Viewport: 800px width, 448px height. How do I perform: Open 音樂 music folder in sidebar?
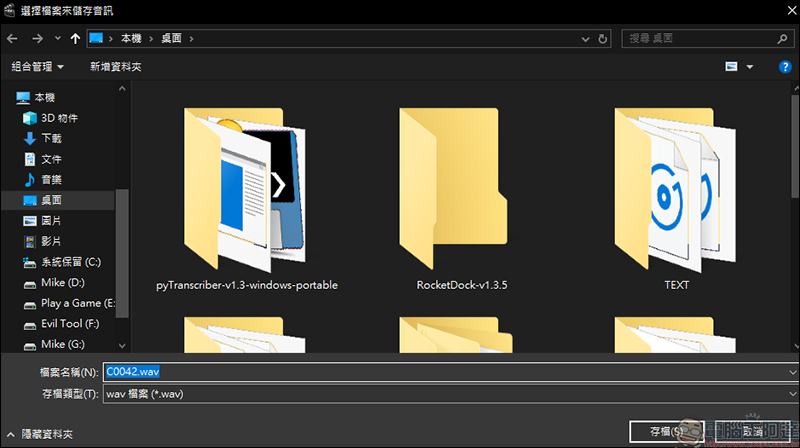50,179
